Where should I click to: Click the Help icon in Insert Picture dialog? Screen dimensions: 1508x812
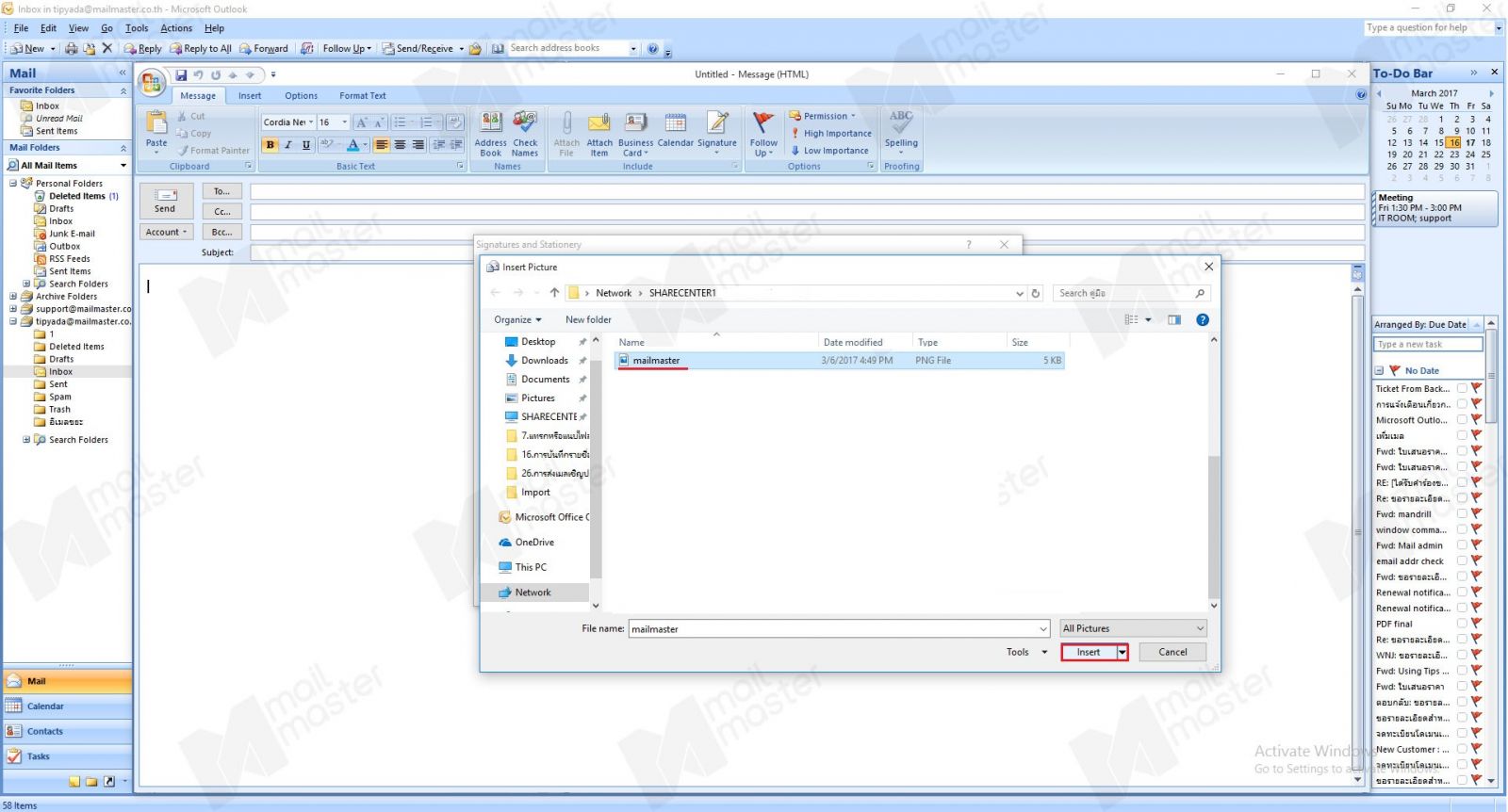tap(1203, 319)
